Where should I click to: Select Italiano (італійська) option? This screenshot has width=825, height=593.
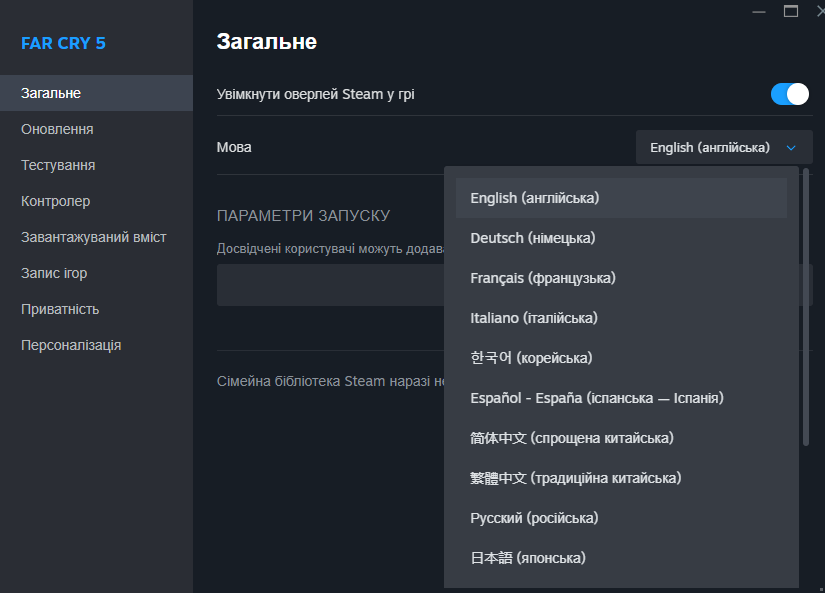621,318
